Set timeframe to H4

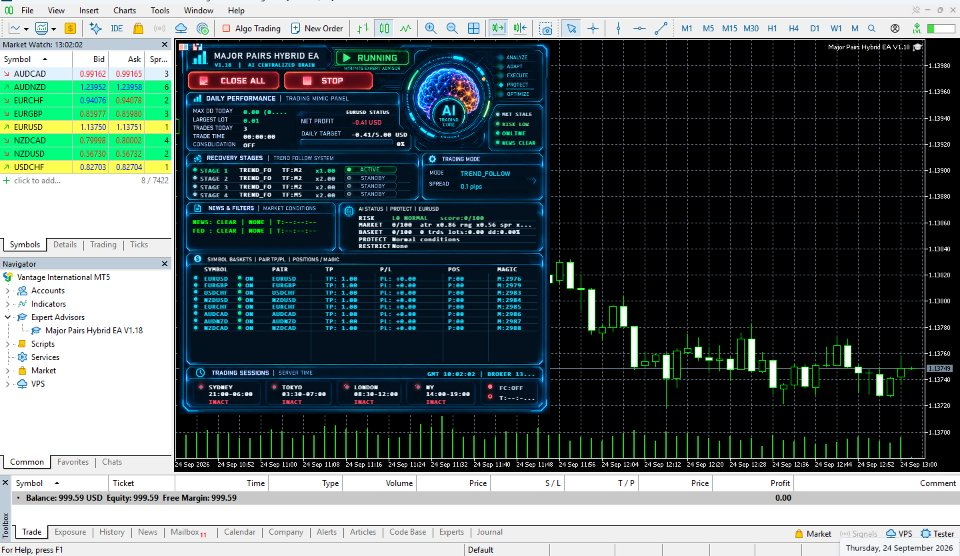coord(793,28)
